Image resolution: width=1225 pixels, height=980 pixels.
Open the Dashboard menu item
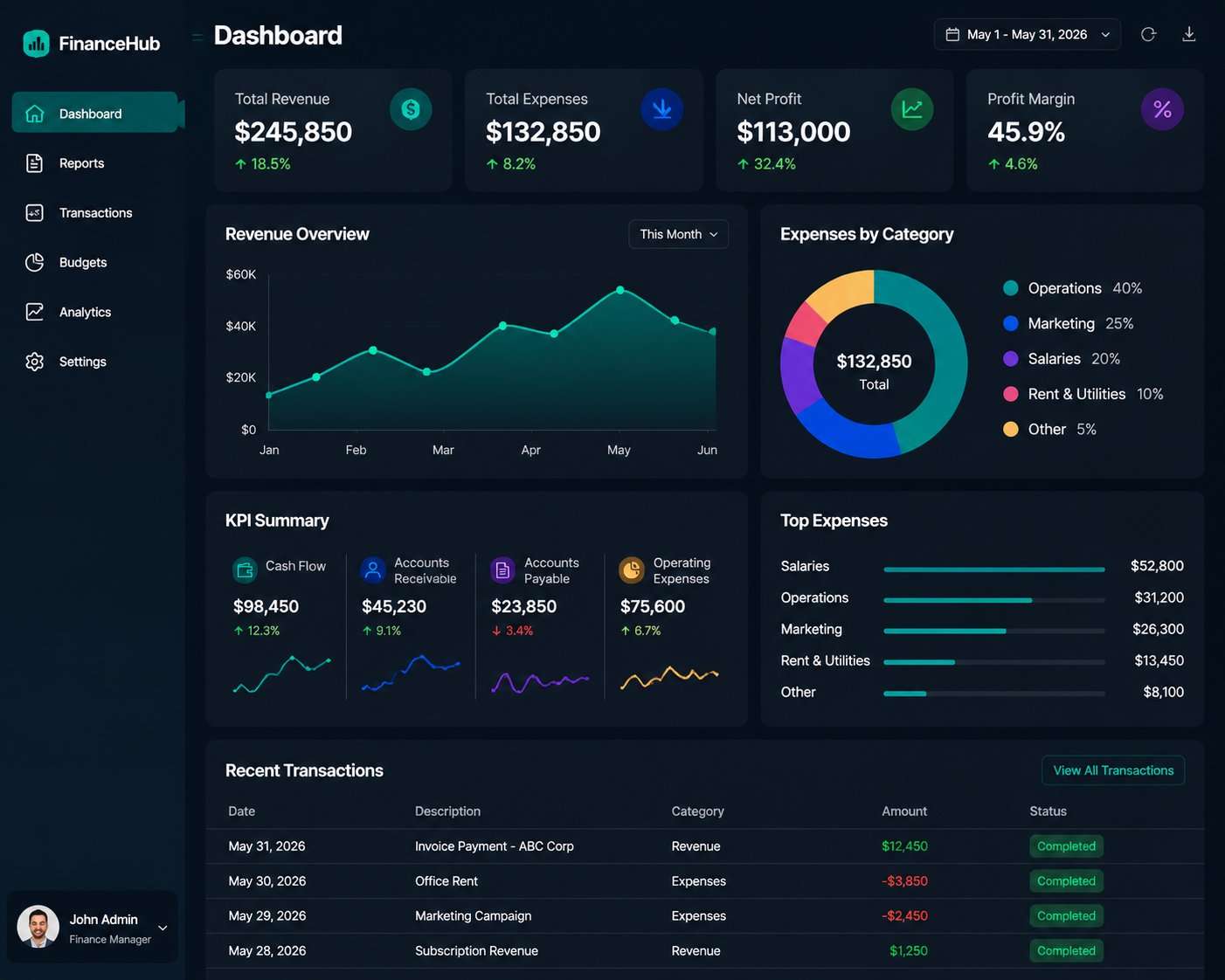click(95, 114)
